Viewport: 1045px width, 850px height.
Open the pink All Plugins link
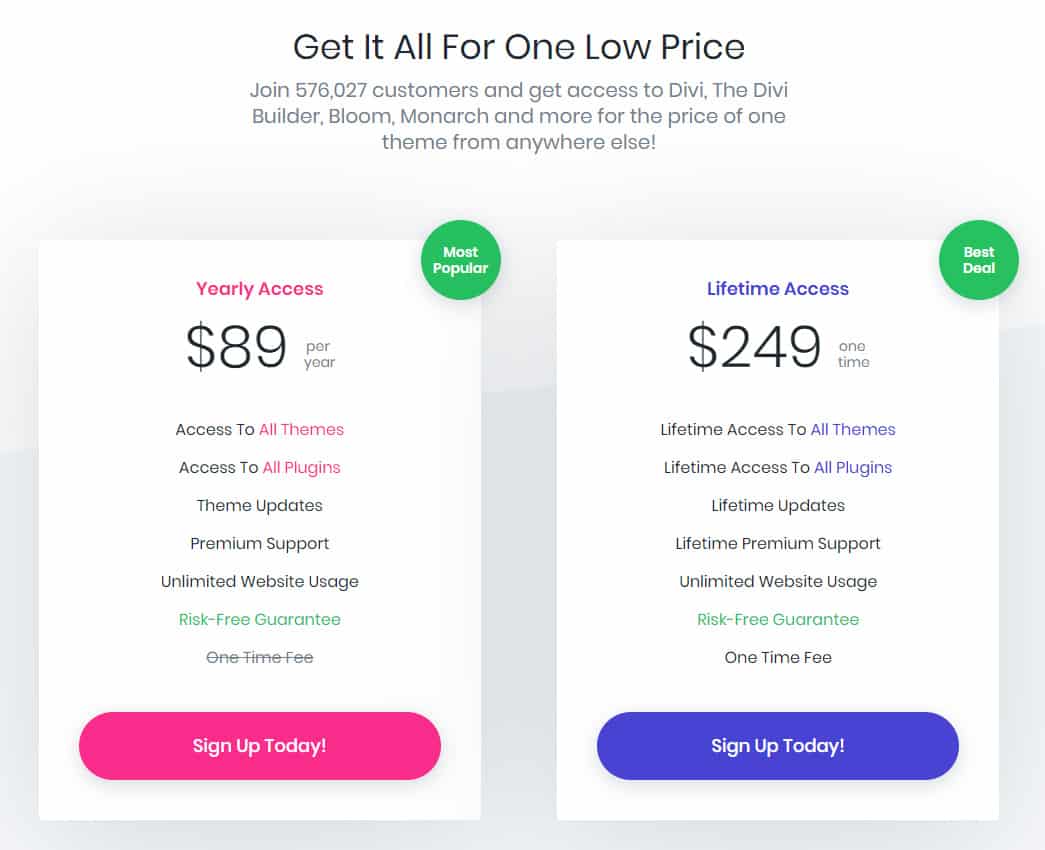301,468
